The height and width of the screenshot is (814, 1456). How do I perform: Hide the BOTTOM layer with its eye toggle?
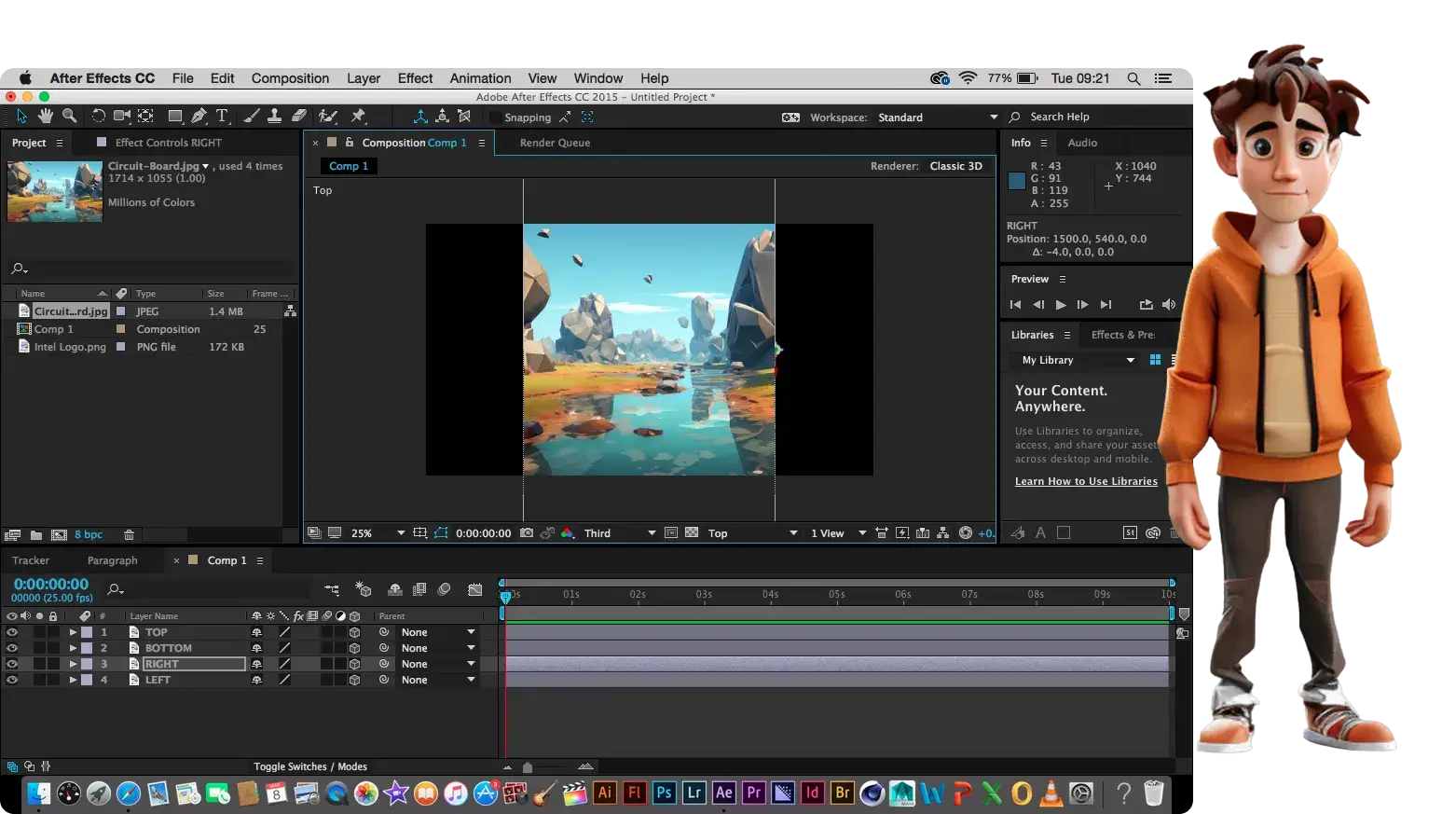click(x=12, y=647)
